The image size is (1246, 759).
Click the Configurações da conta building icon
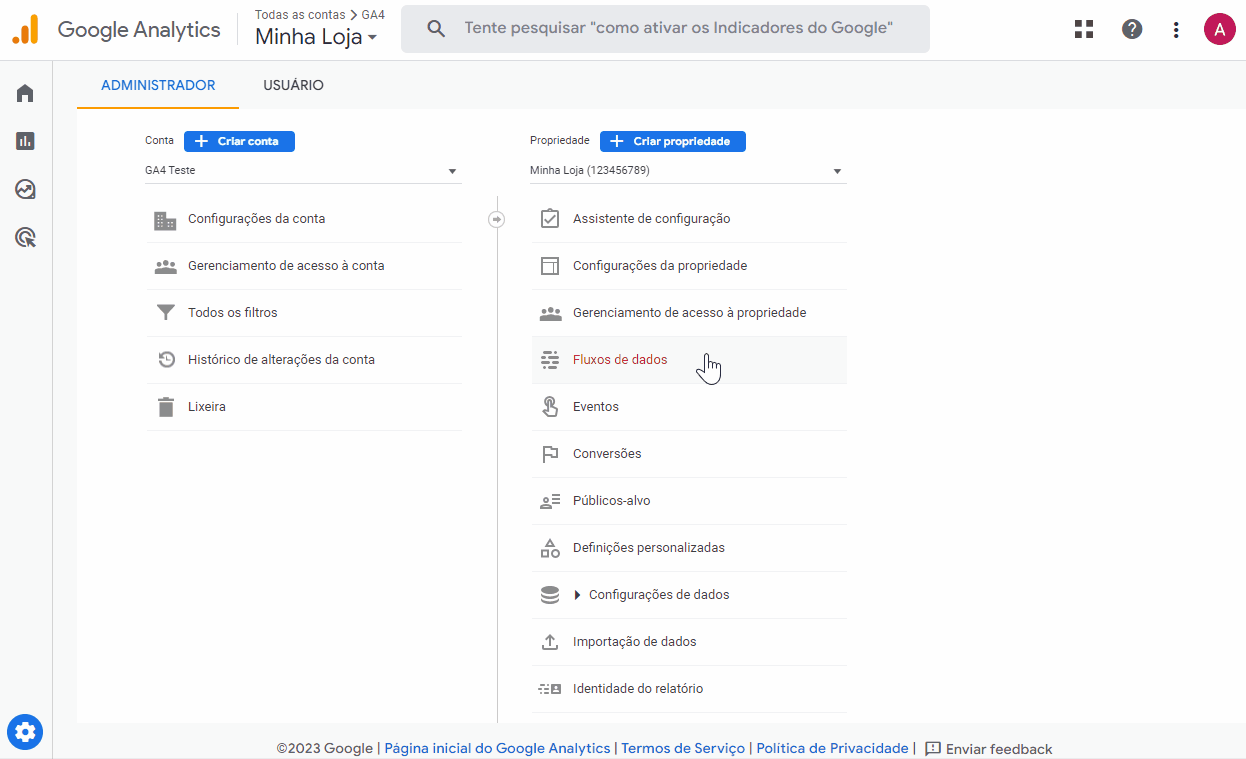pyautogui.click(x=165, y=220)
